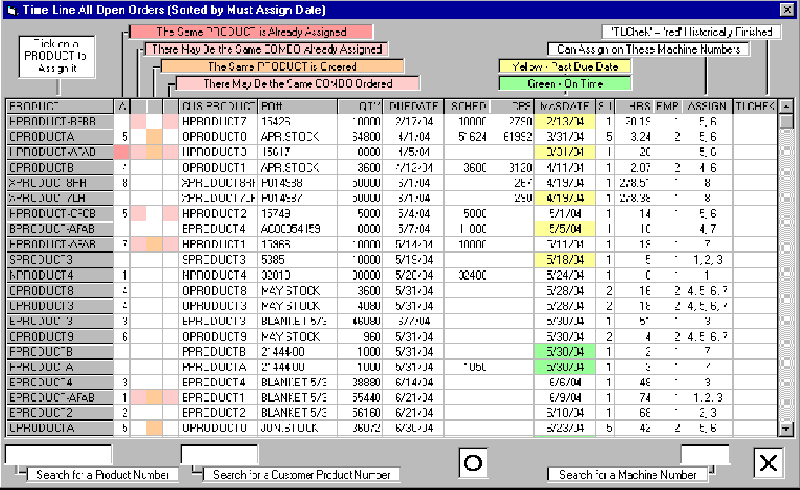Click the large X button at bottom right
The height and width of the screenshot is (490, 800).
point(768,463)
